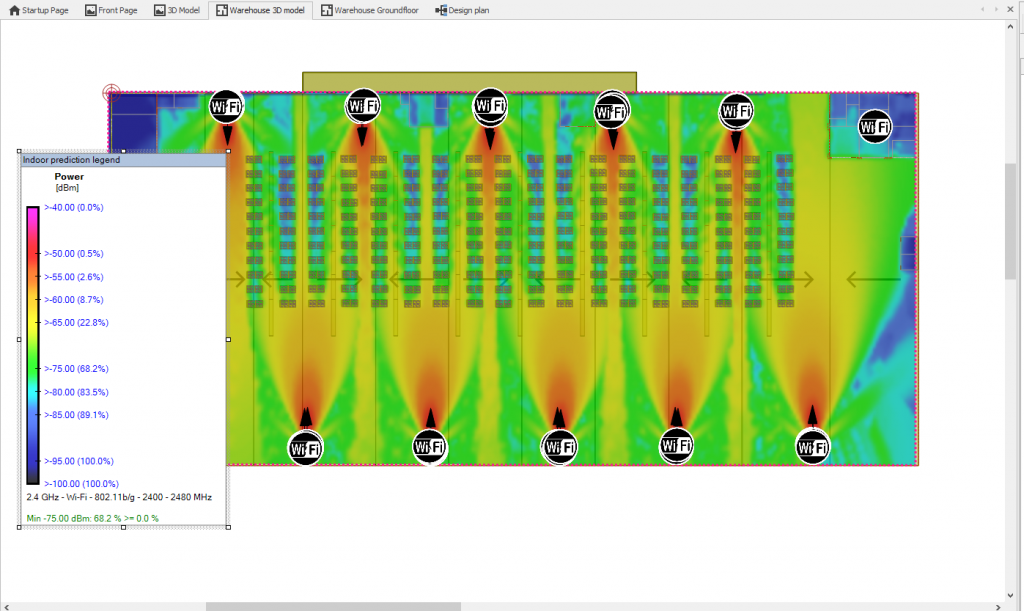Click the ">-100.00 (100.0%)" legend entry
Image resolution: width=1024 pixels, height=611 pixels.
click(x=82, y=484)
